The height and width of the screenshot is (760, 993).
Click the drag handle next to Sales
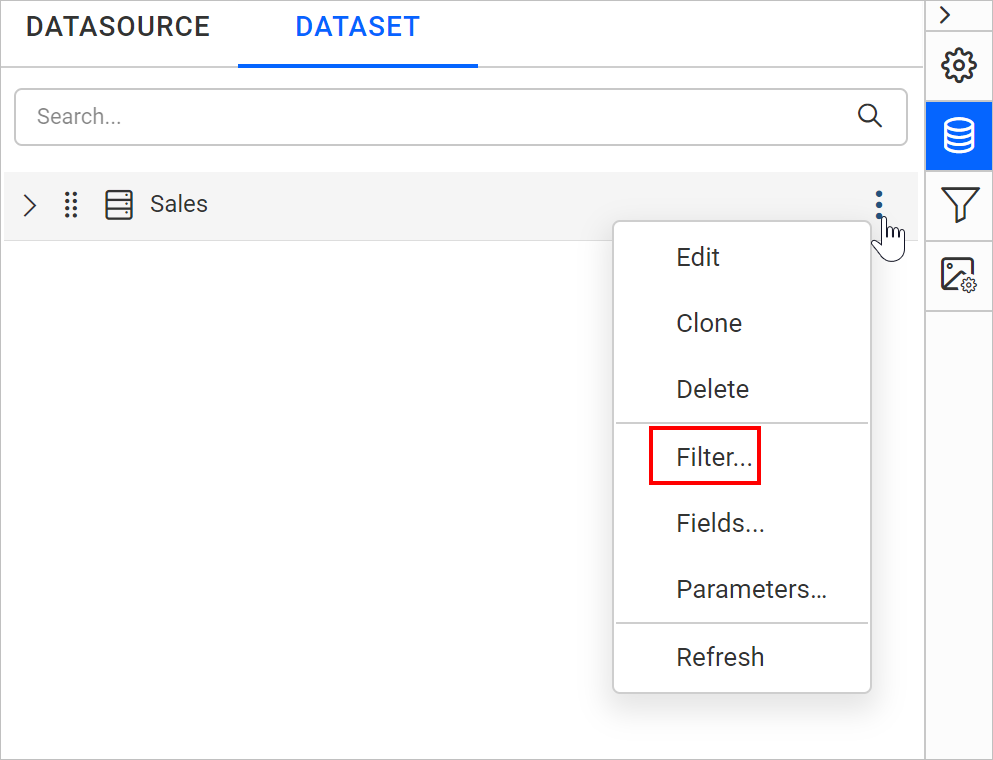click(x=71, y=204)
